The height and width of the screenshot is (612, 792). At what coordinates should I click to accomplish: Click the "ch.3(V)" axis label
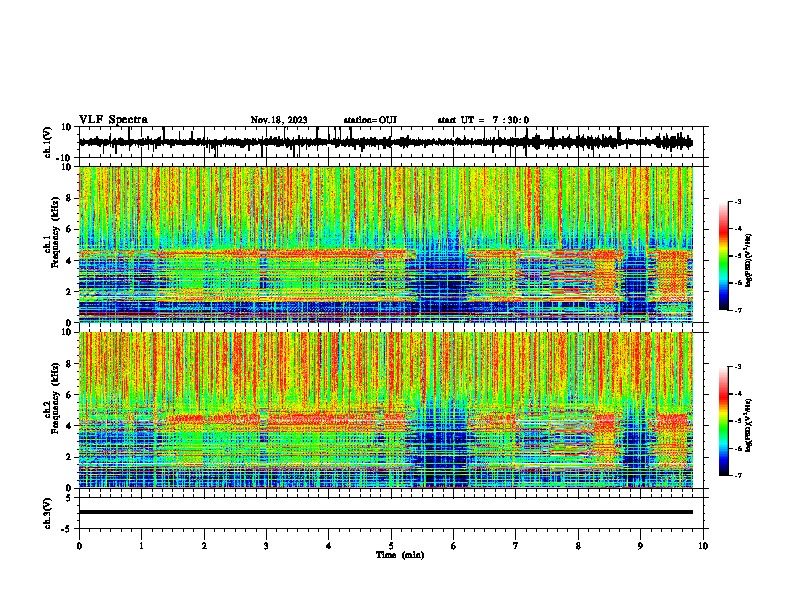48,513
